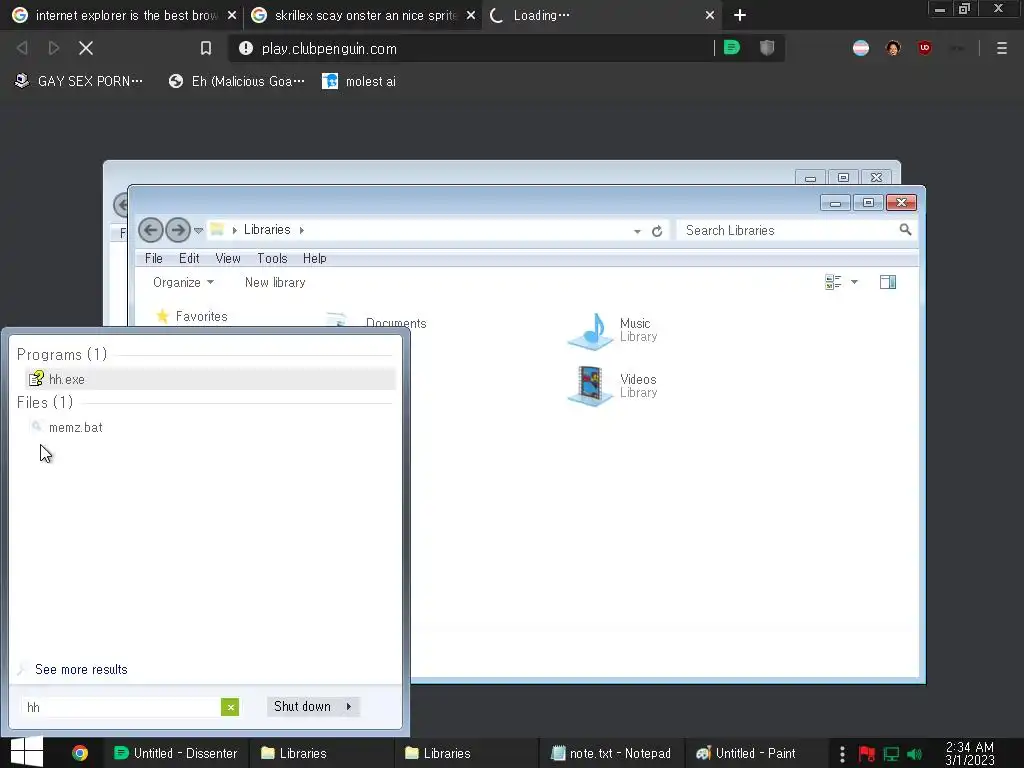Click the volume speaker icon in the tray
The width and height of the screenshot is (1024, 768).
click(914, 754)
